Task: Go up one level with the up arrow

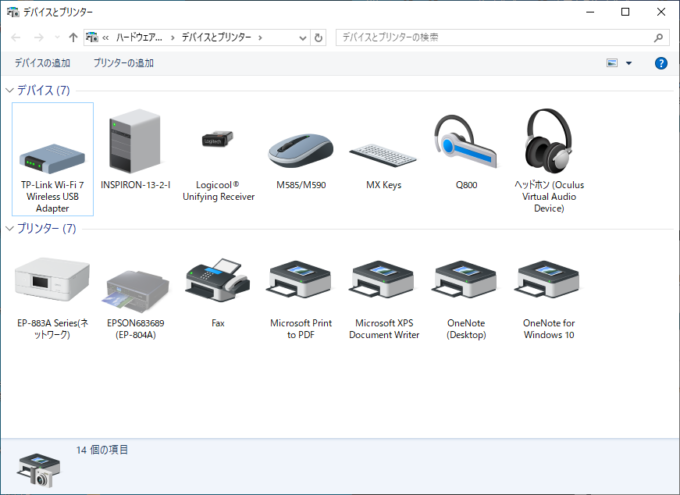Action: 73,38
